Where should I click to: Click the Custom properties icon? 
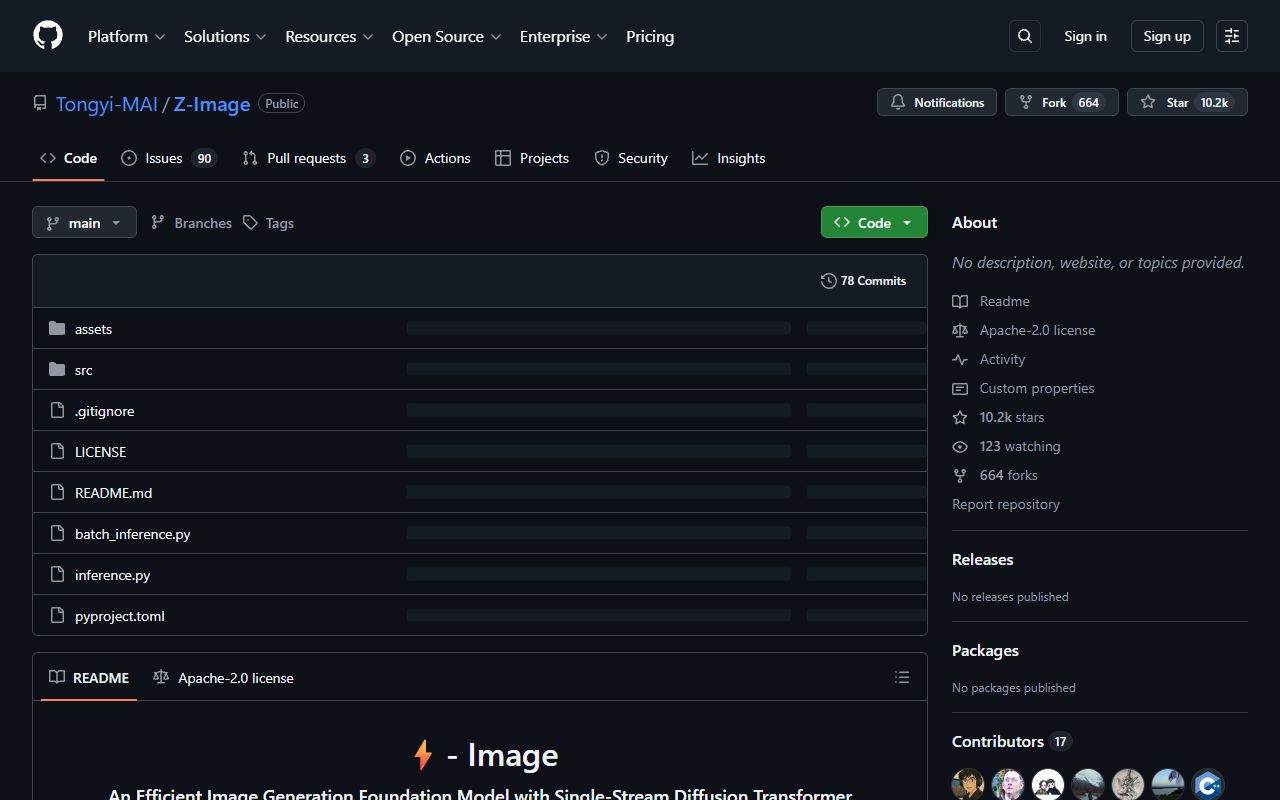pos(960,388)
